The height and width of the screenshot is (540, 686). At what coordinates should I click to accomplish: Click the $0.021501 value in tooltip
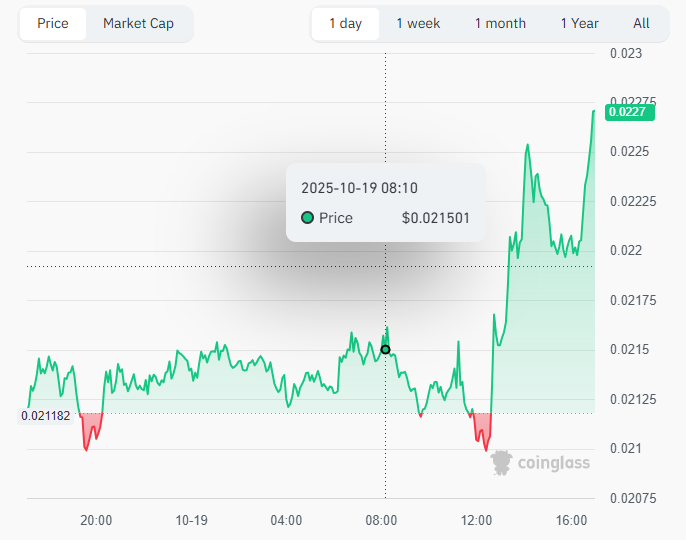click(x=435, y=218)
